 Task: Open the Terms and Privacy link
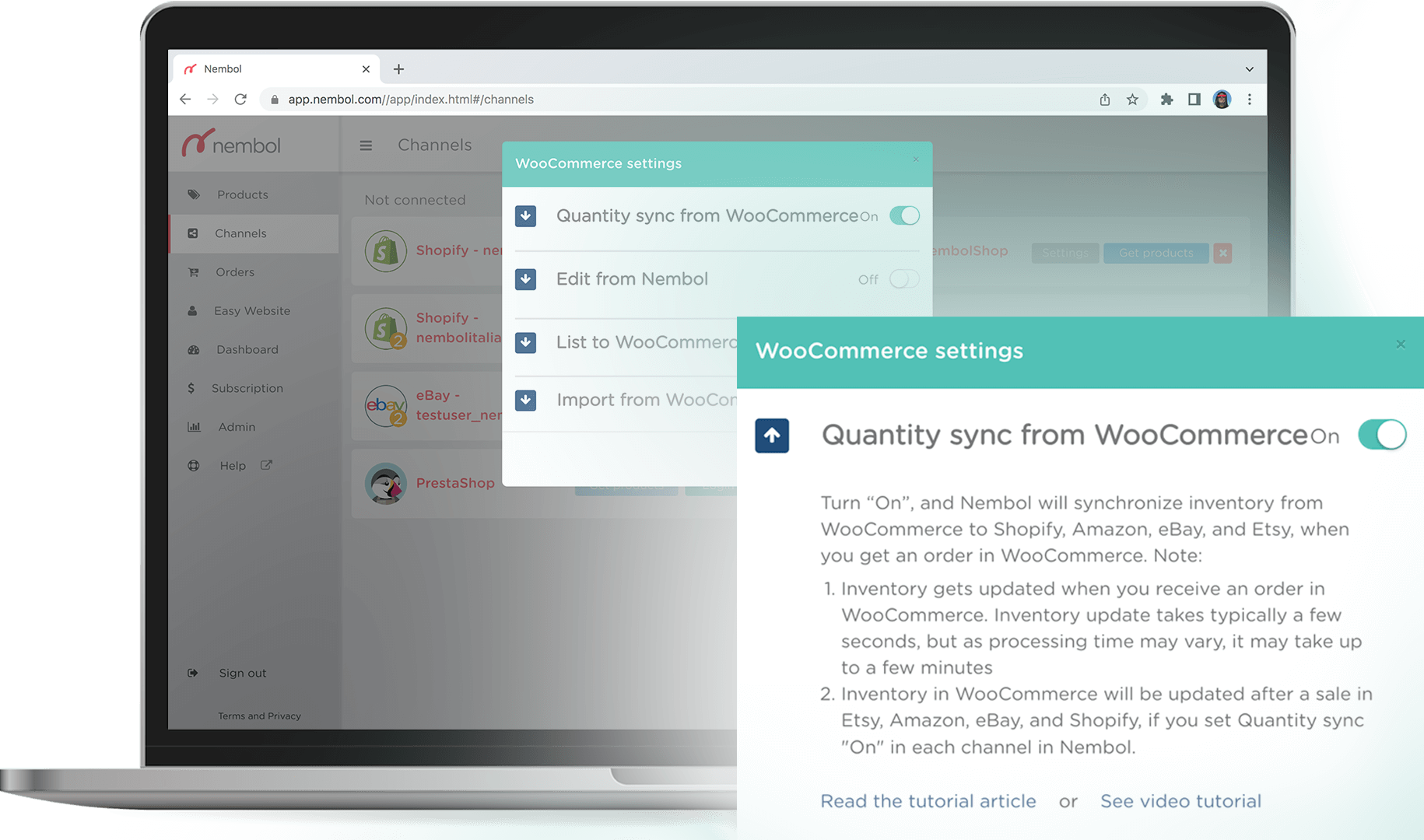tap(259, 716)
